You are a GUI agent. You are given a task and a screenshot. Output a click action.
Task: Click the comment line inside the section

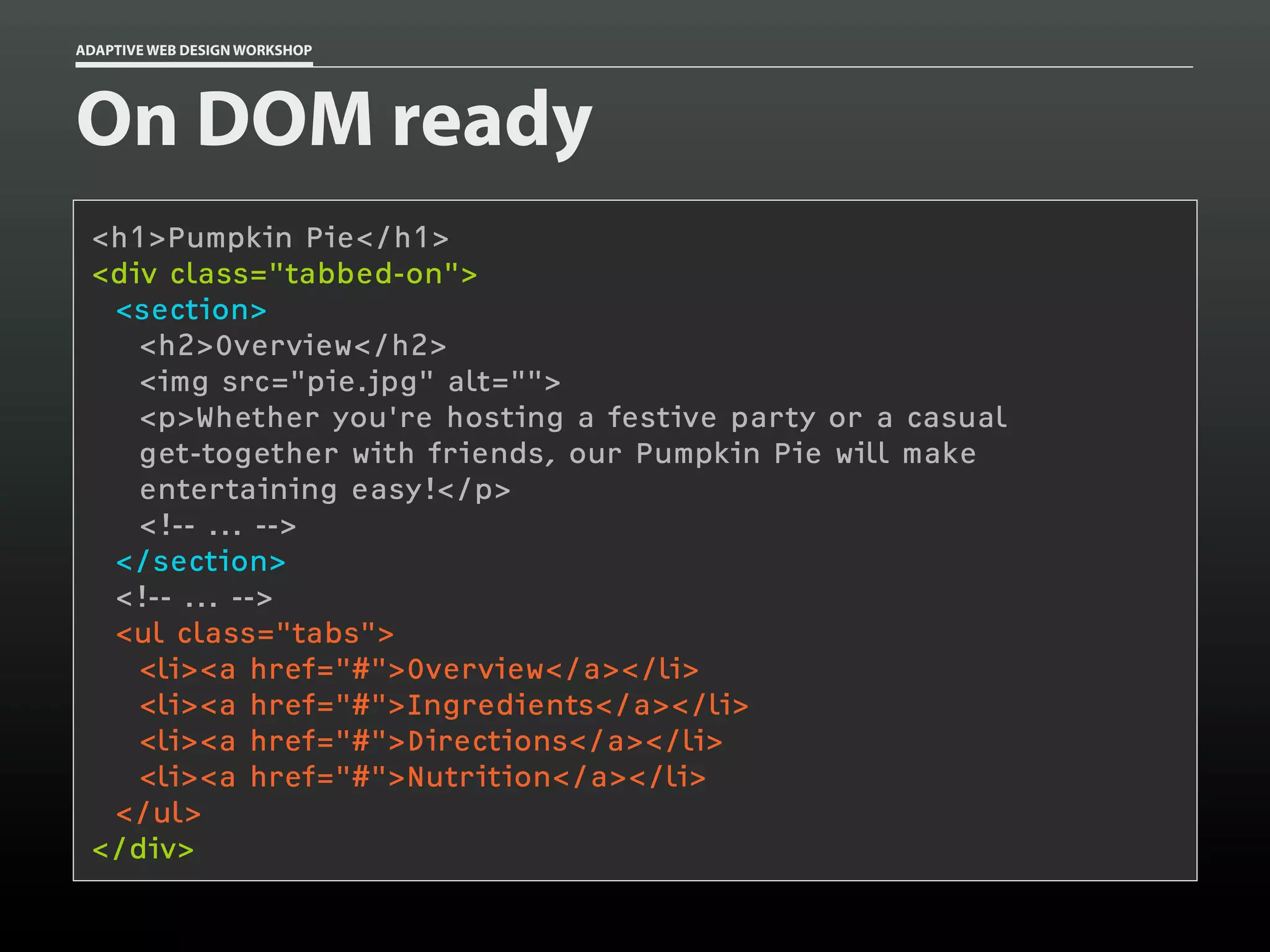tap(218, 526)
